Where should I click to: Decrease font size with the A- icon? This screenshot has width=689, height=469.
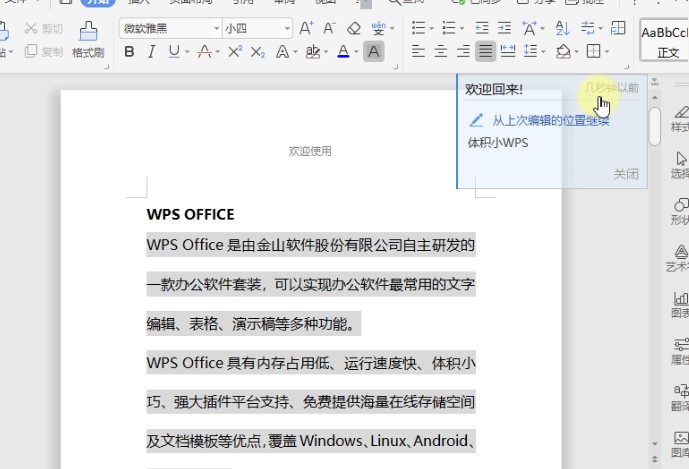[x=329, y=29]
